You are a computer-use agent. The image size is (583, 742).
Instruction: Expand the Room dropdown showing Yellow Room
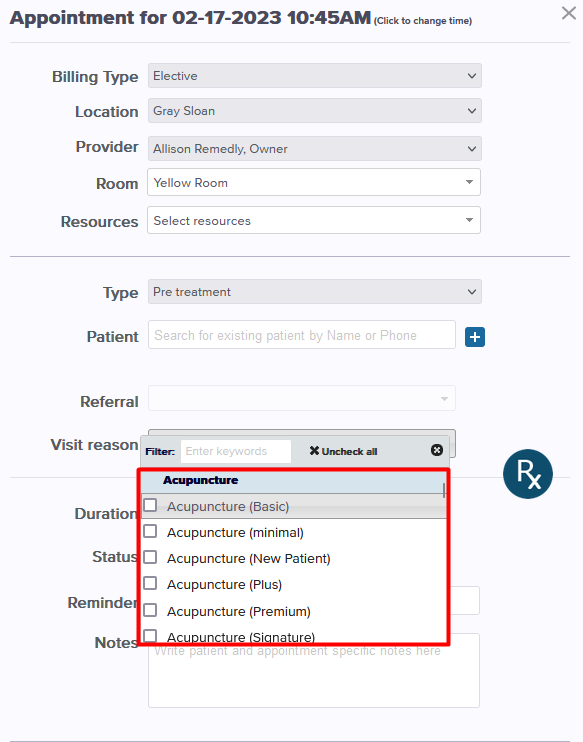(314, 182)
